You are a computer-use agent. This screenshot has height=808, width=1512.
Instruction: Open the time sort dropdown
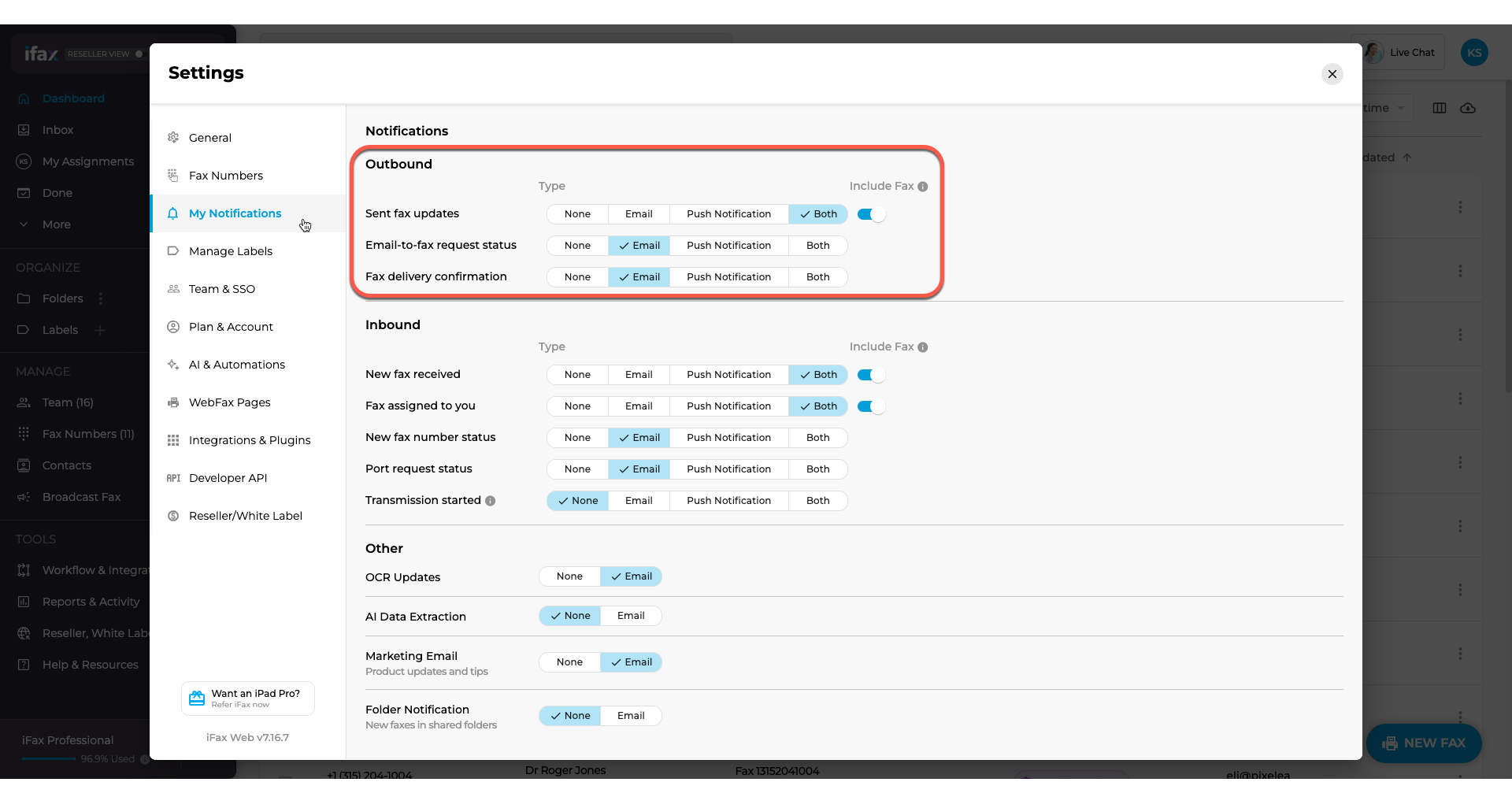pos(1382,108)
